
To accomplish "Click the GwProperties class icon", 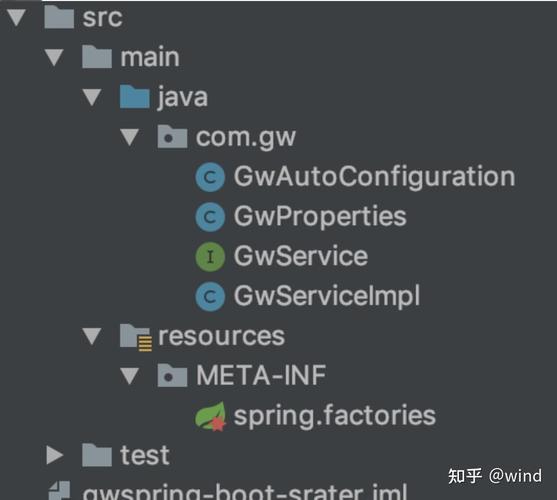I will tap(210, 217).
